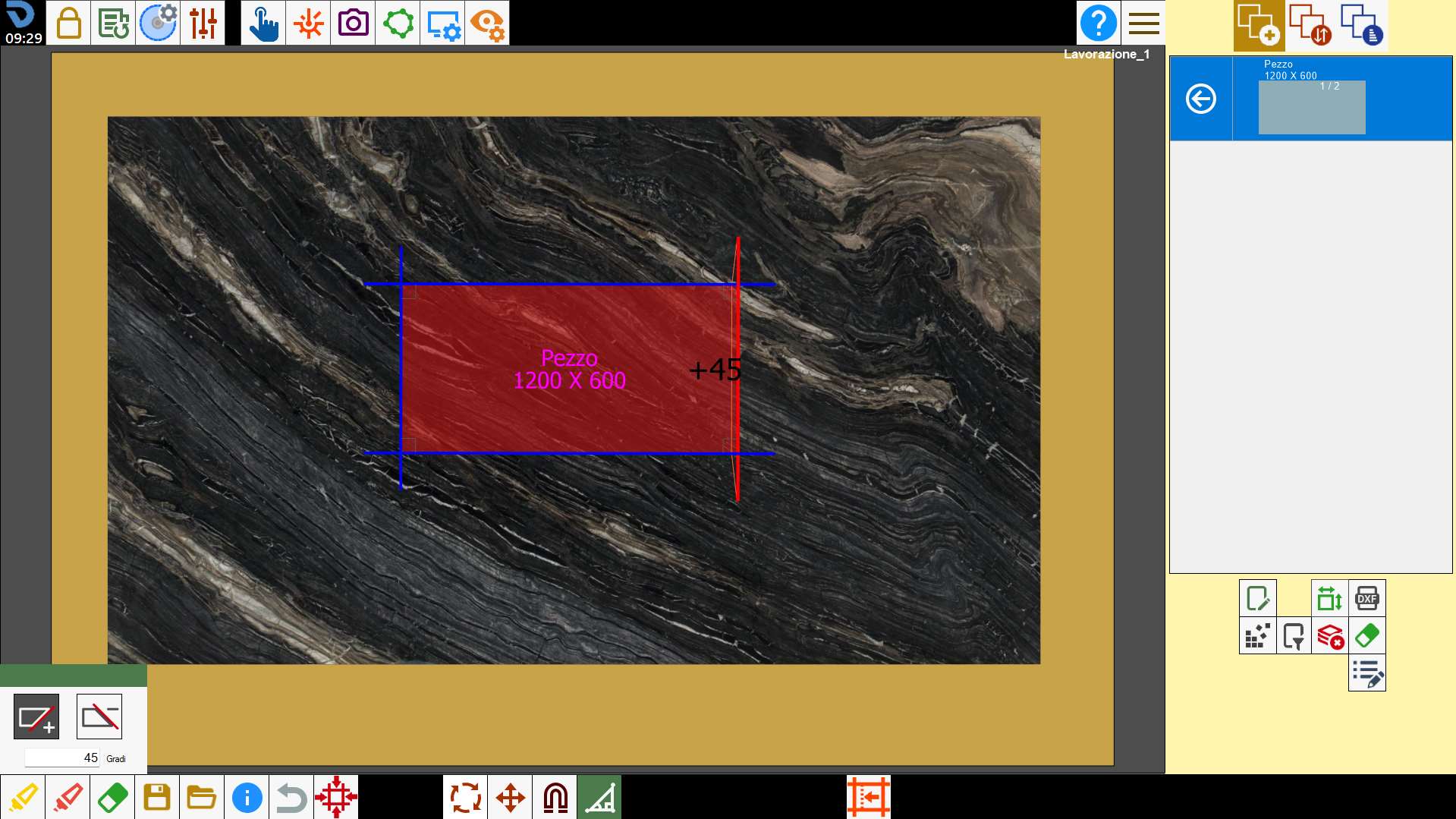Click the four-arrow move icon

(510, 797)
